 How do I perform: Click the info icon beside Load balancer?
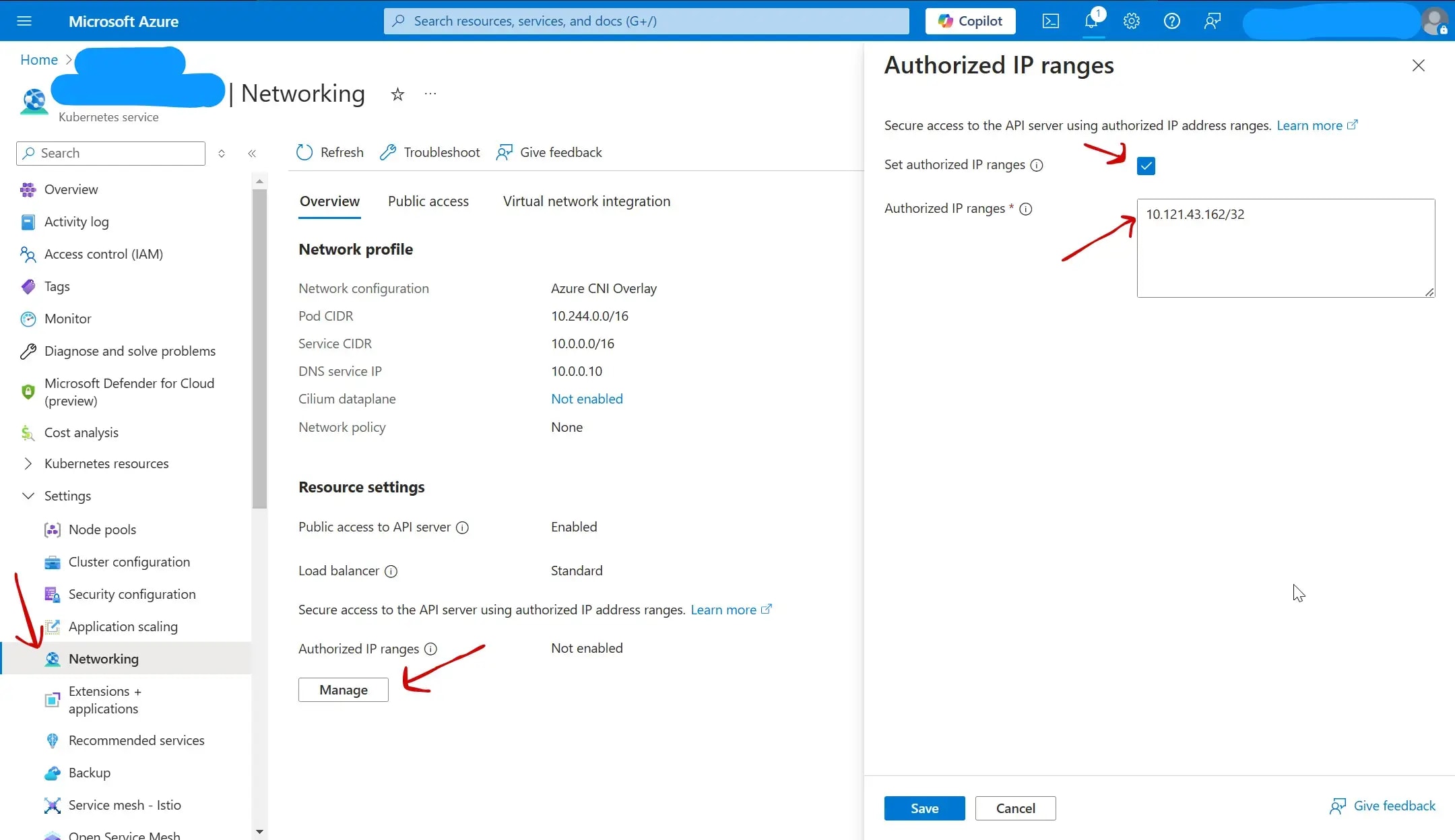pyautogui.click(x=391, y=571)
